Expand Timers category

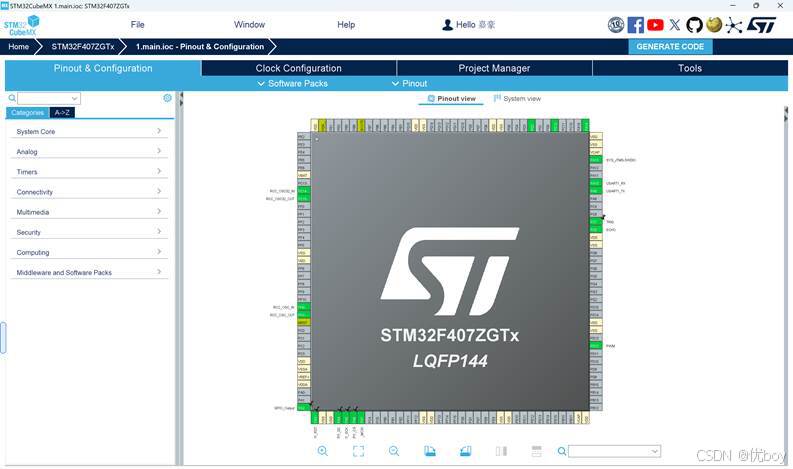pyautogui.click(x=89, y=172)
